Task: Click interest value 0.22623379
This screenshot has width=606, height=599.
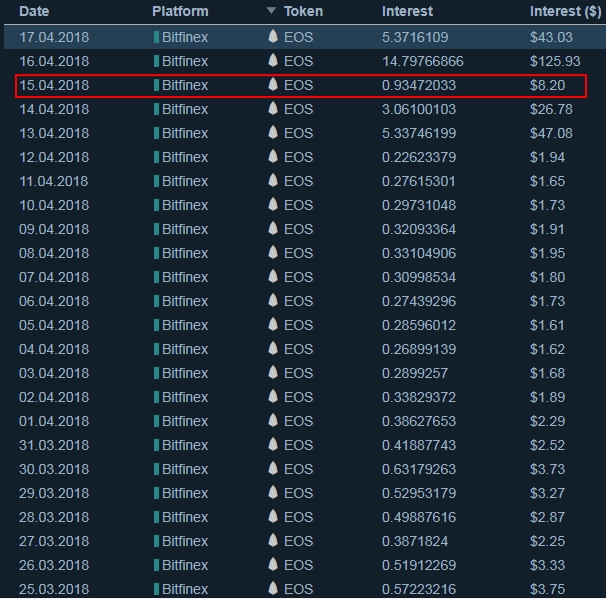Action: click(x=419, y=157)
